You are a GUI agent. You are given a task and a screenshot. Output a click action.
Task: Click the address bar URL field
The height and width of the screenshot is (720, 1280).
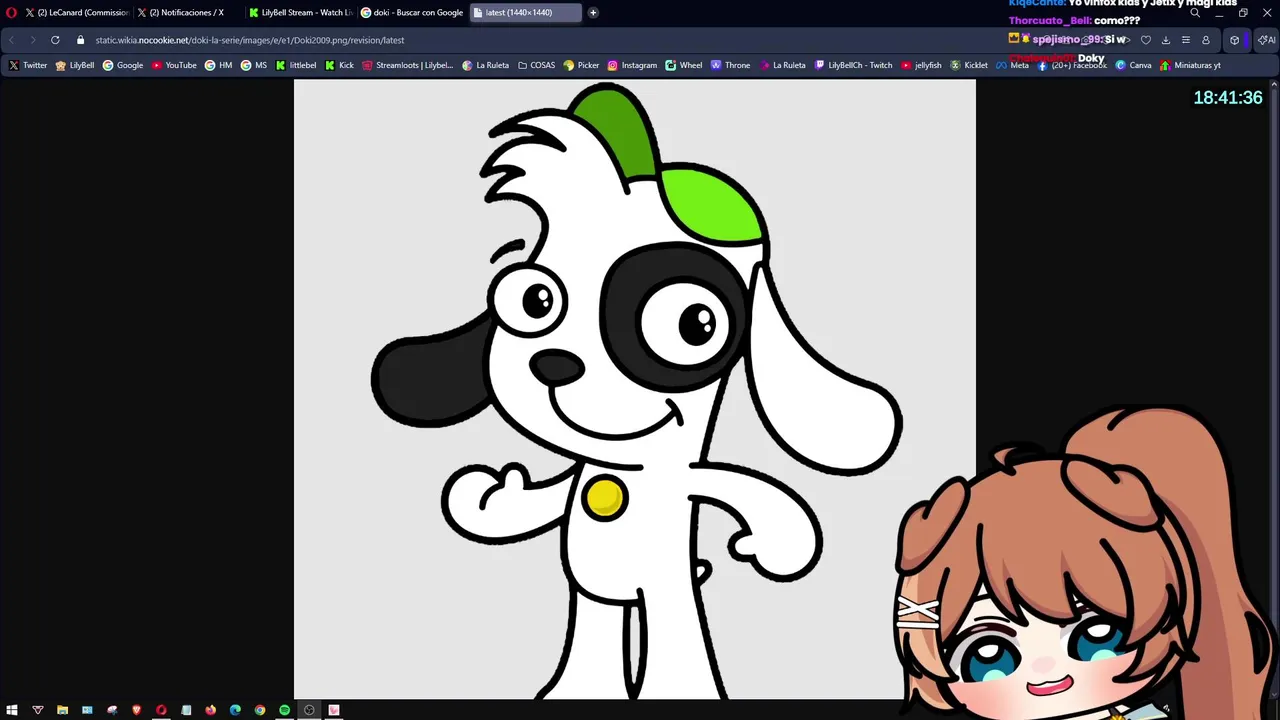coord(250,40)
